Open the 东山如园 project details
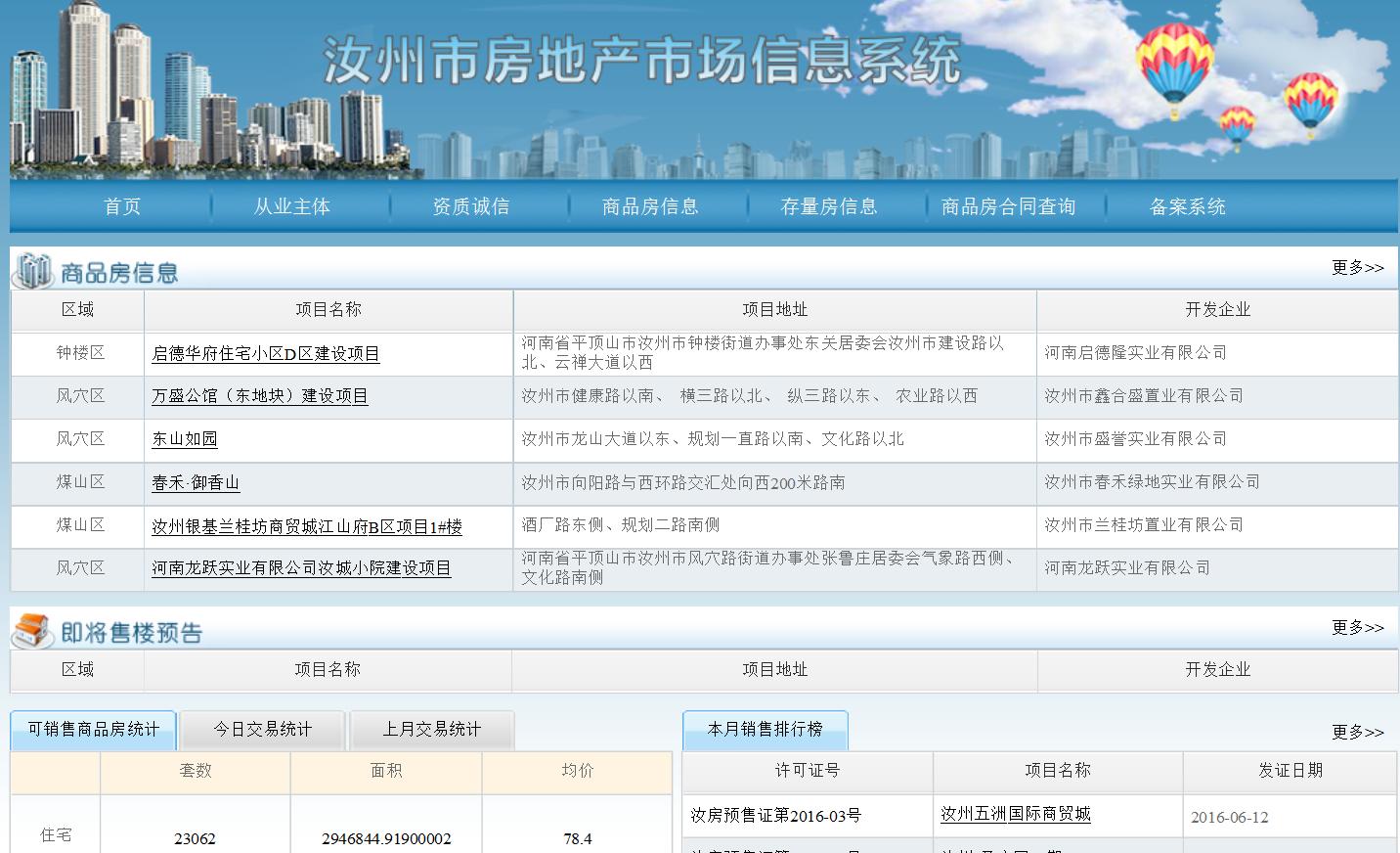 tap(184, 439)
